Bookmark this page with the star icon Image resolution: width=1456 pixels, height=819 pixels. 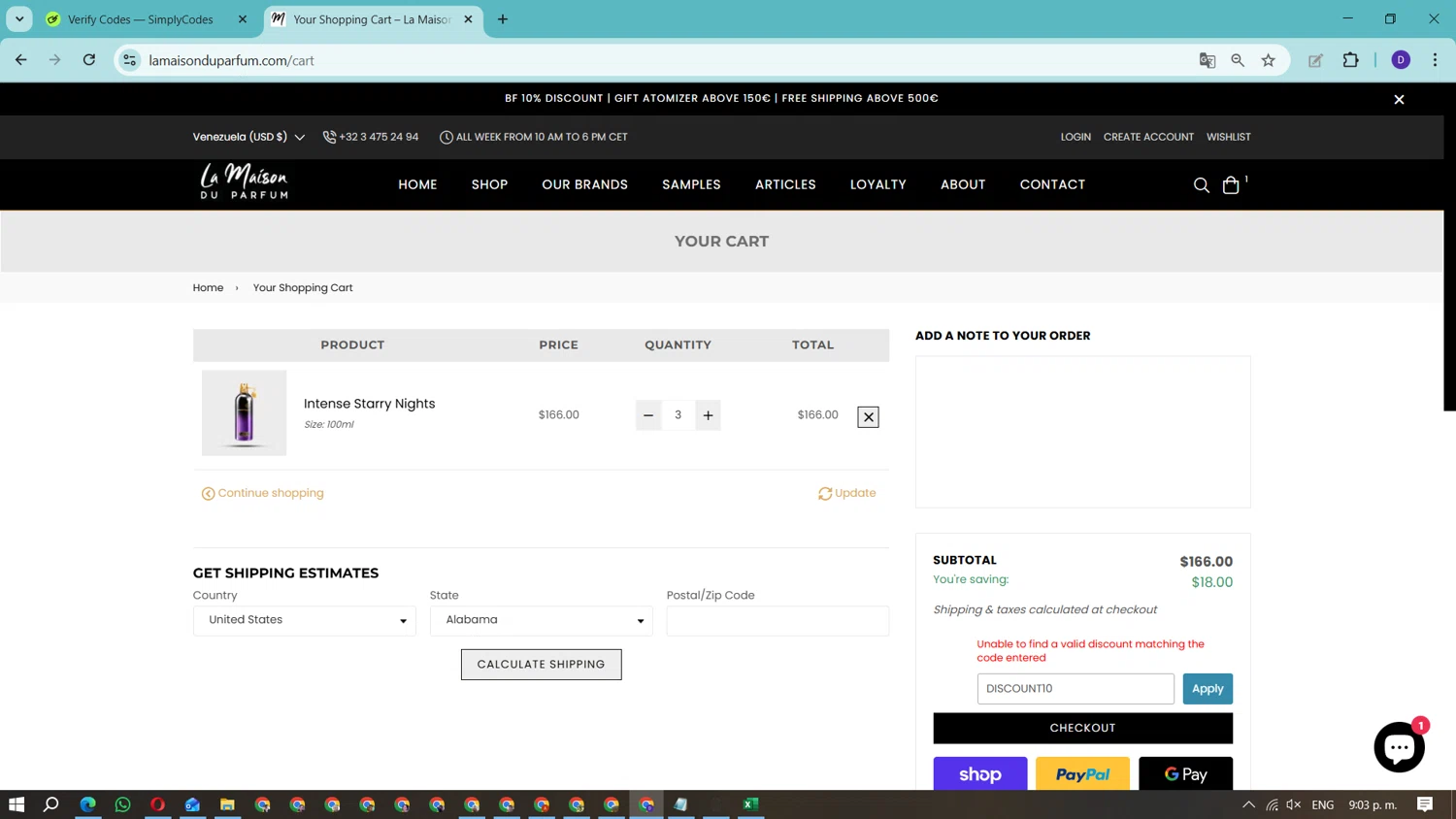[x=1268, y=60]
